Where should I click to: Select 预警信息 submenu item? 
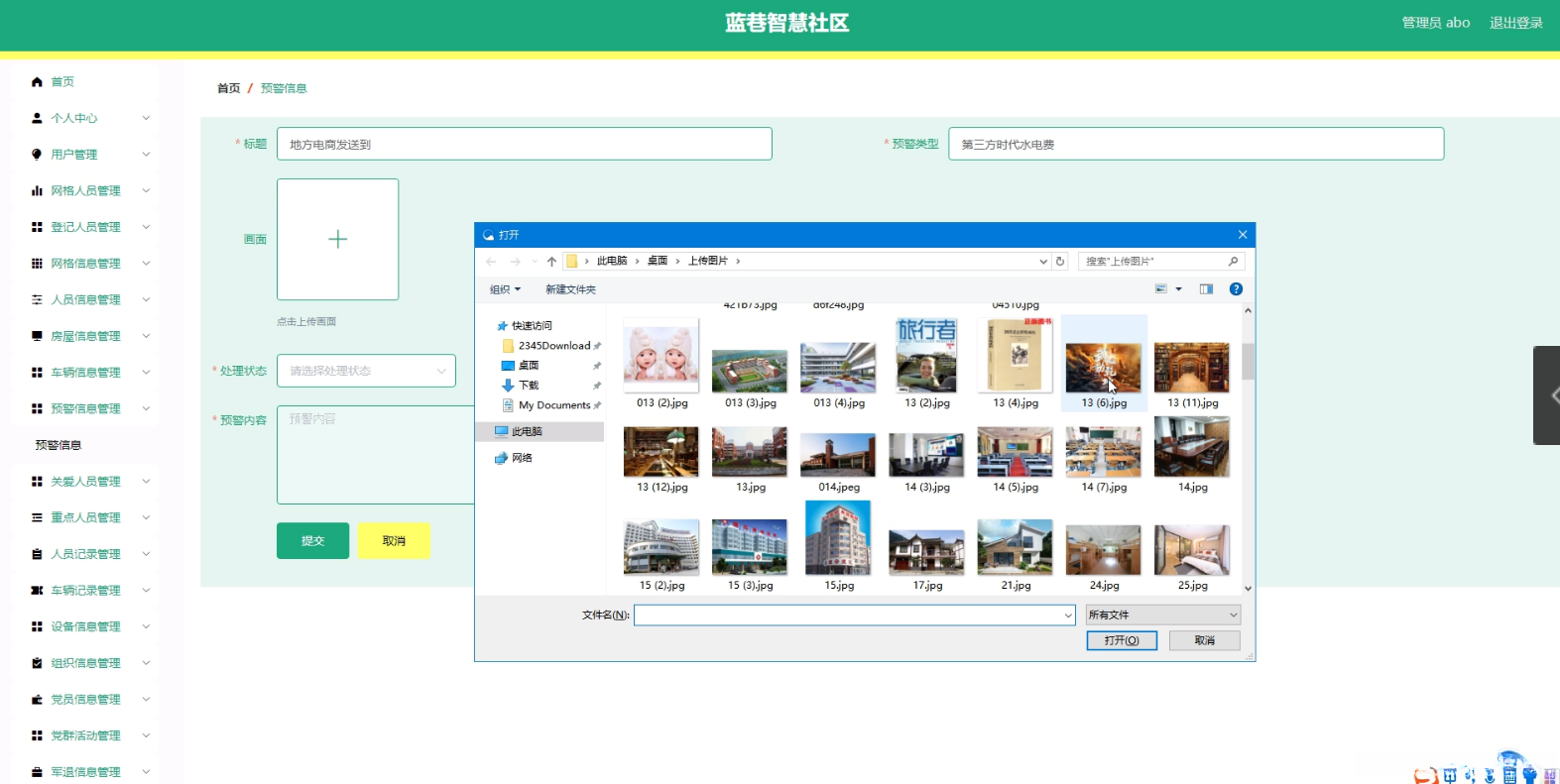[59, 445]
